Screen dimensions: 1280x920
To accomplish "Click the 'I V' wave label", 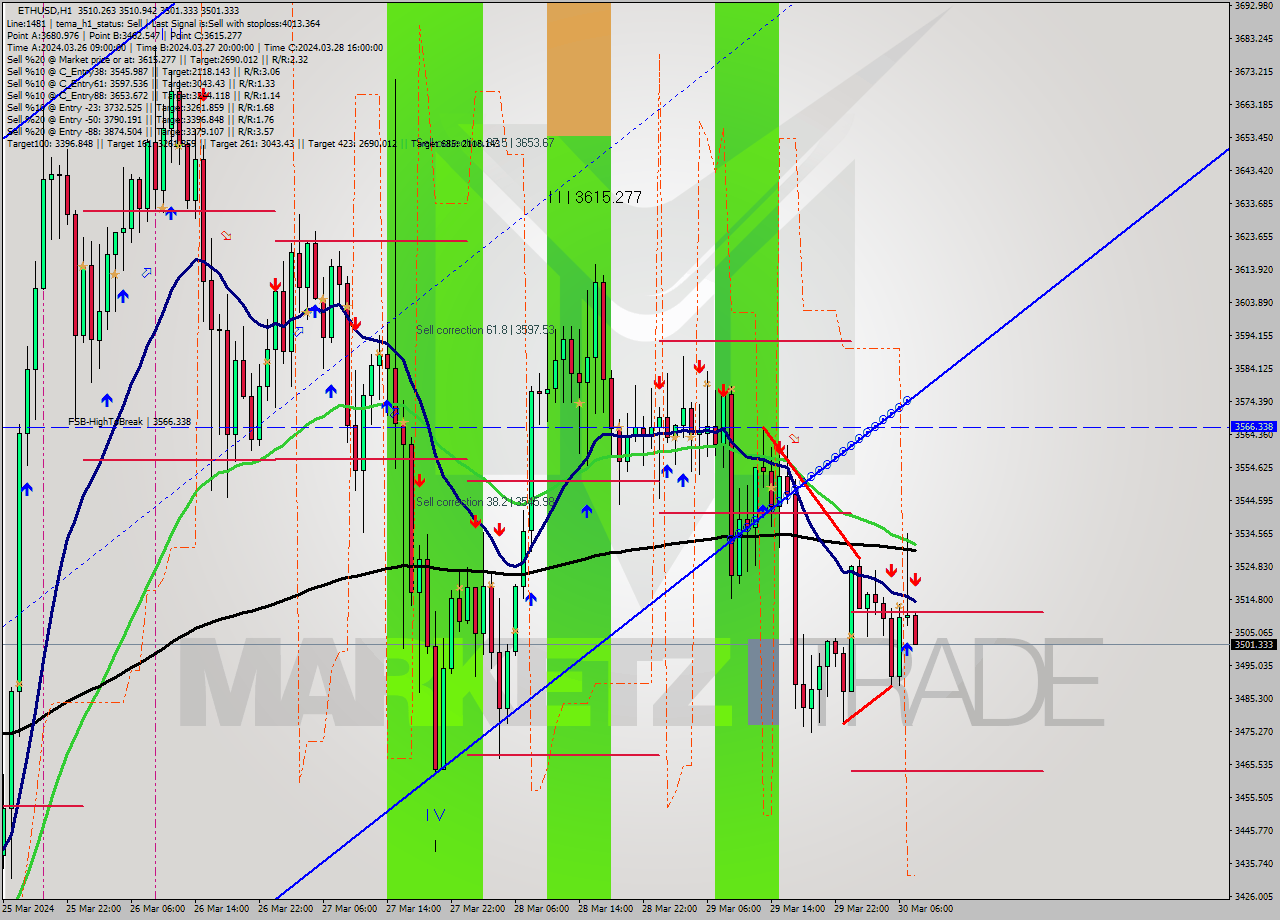I will (x=436, y=815).
